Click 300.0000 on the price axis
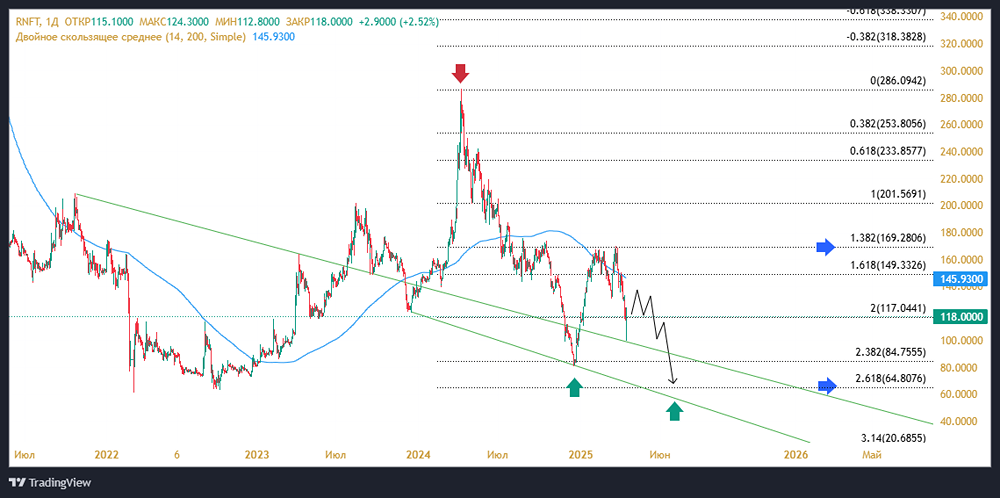The image size is (1000, 498). pyautogui.click(x=963, y=71)
